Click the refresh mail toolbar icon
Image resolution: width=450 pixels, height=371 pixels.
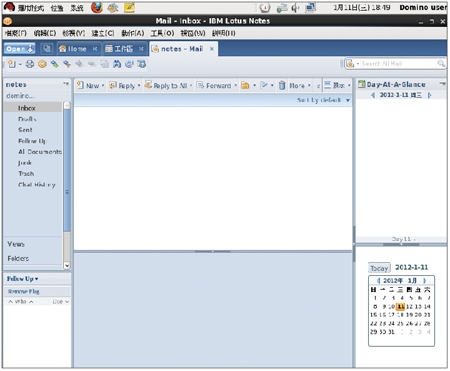[x=129, y=64]
